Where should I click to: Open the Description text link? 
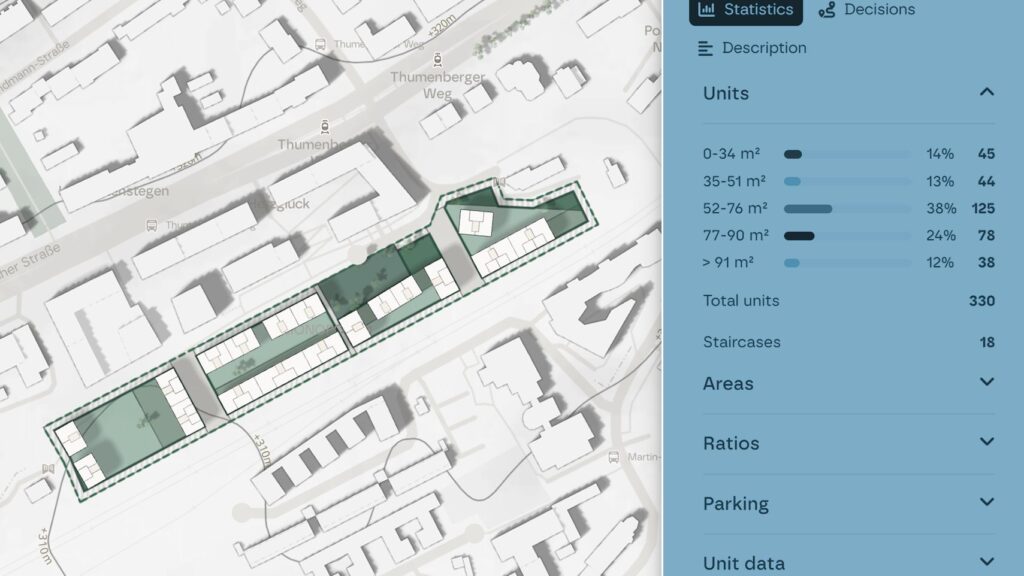pyautogui.click(x=764, y=48)
